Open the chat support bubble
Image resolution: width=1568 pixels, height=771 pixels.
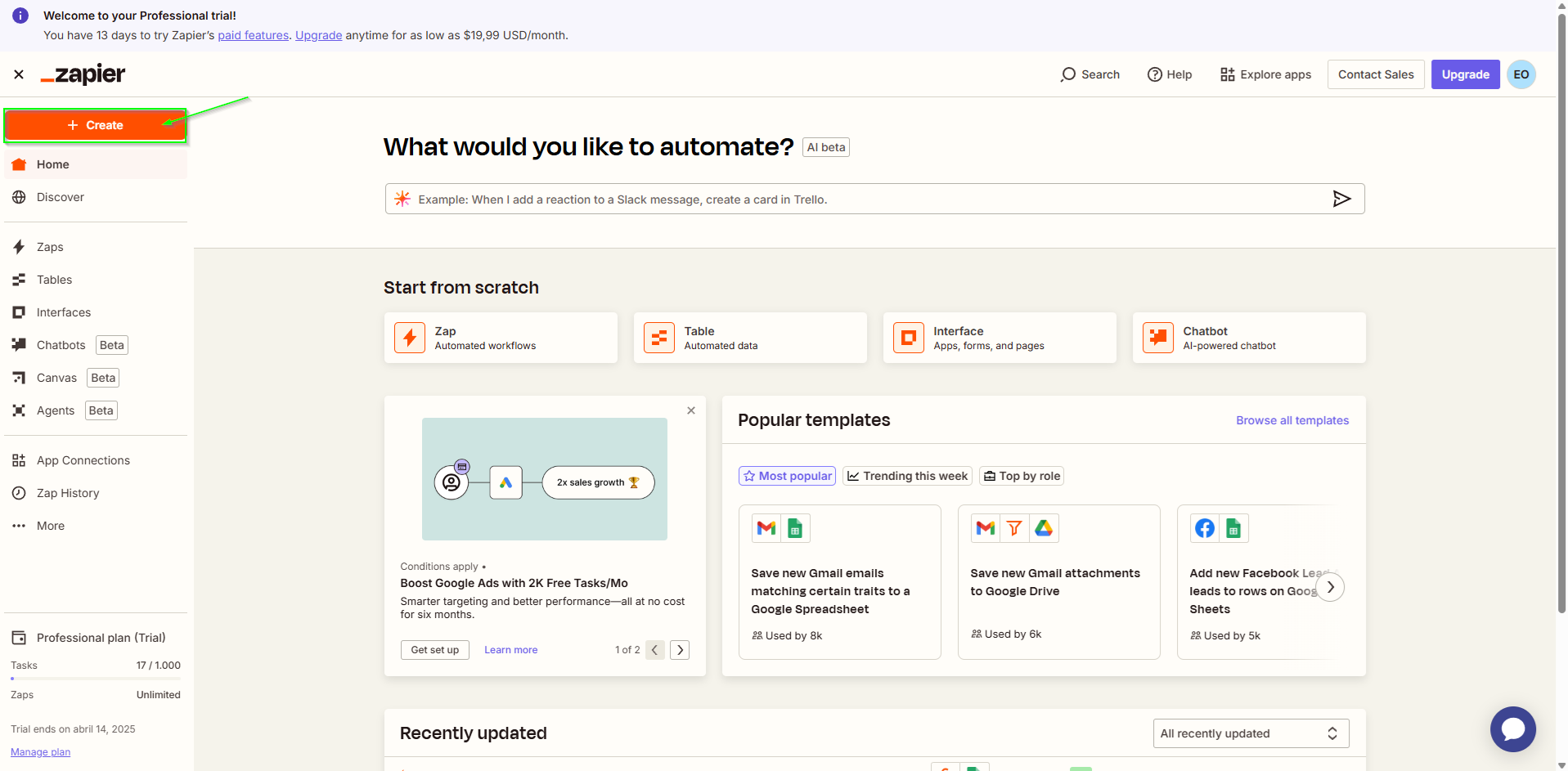(x=1513, y=729)
